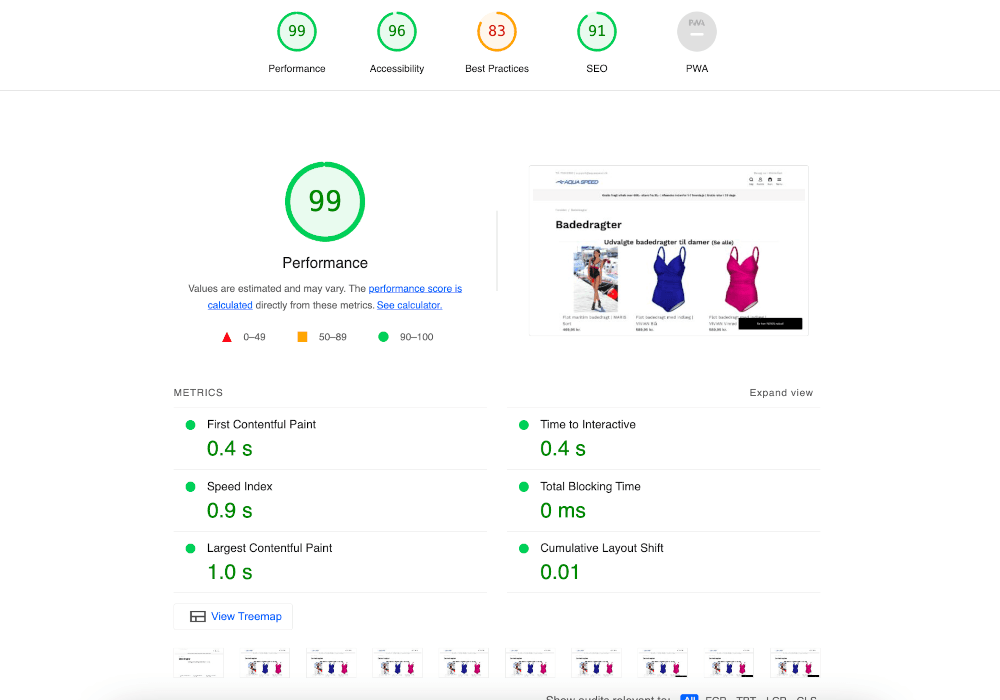Viewport: 1000px width, 700px height.
Task: Open the See calculator link
Action: coord(409,305)
